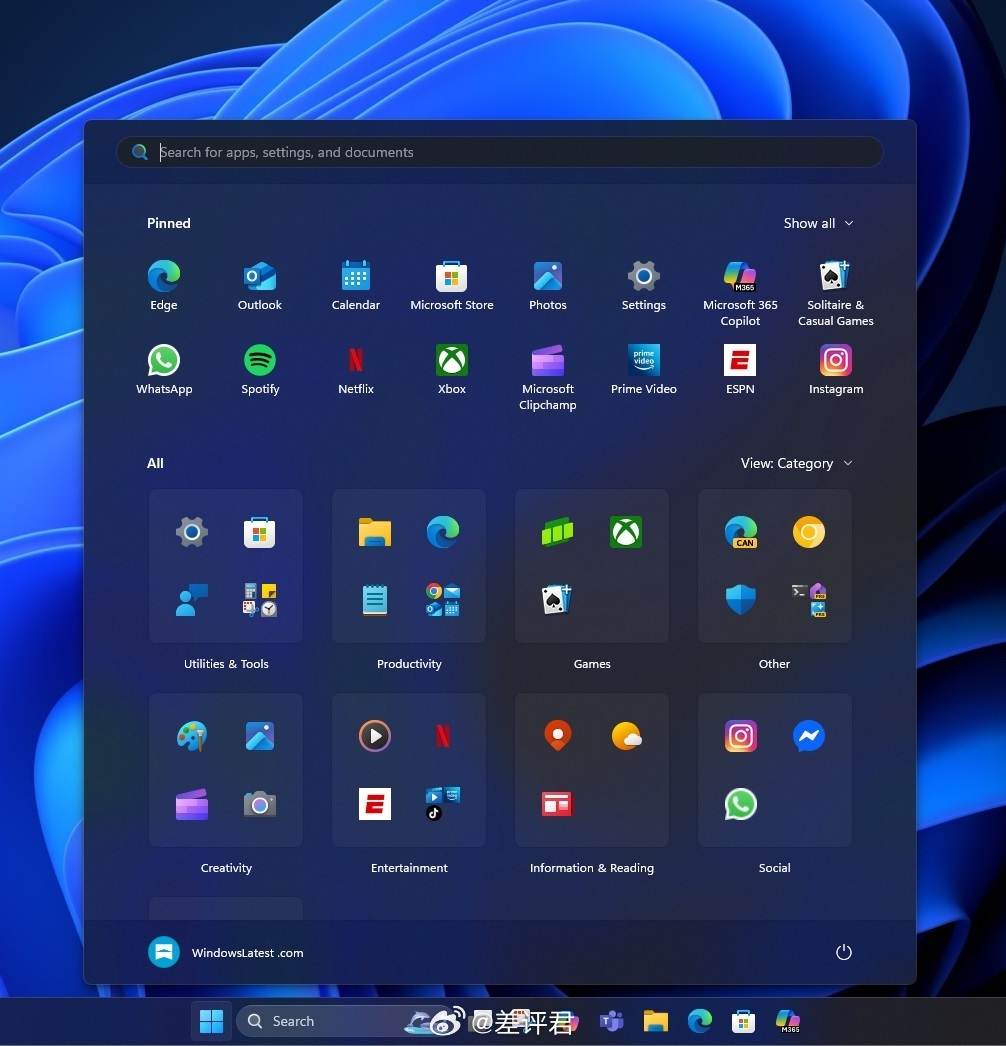Image resolution: width=1006 pixels, height=1046 pixels.
Task: Open the Social category label
Action: [x=775, y=868]
